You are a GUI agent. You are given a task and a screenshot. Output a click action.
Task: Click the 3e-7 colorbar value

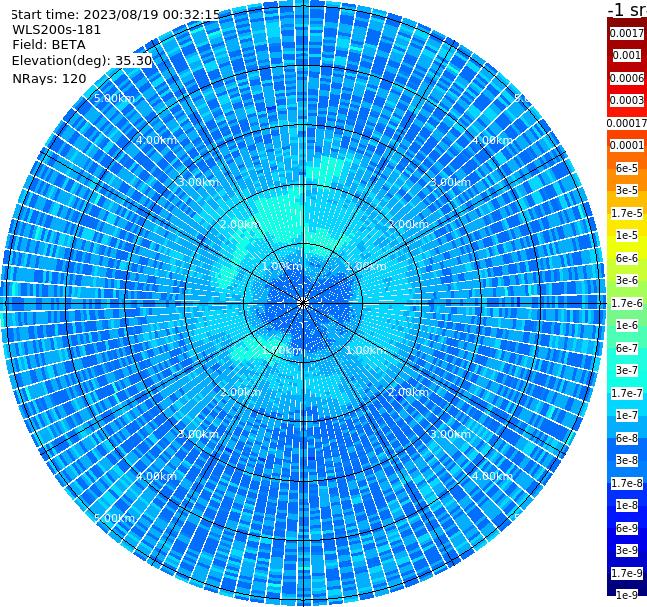tap(627, 370)
